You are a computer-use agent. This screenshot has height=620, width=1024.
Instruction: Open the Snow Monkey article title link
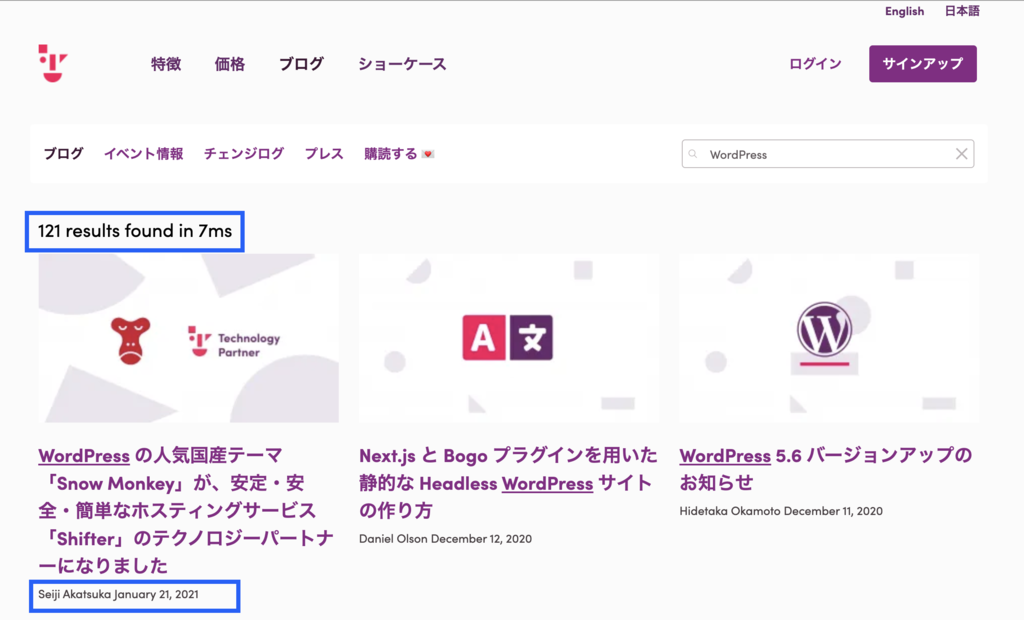pyautogui.click(x=186, y=510)
